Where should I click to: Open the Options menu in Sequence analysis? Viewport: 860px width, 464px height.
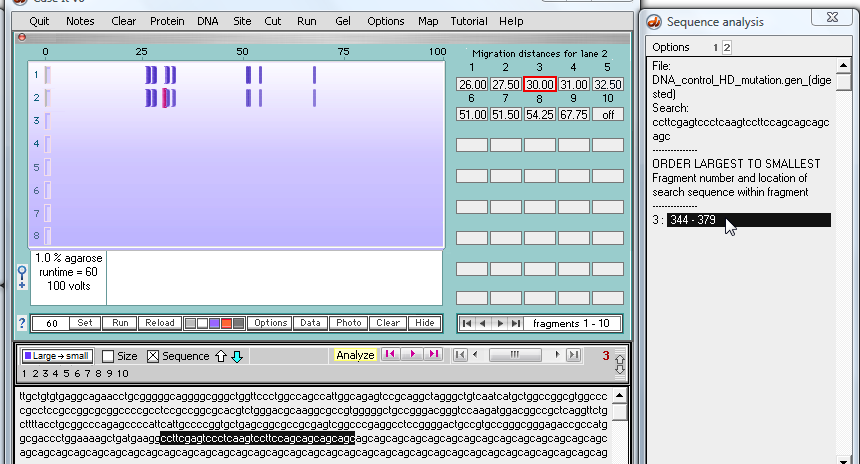pyautogui.click(x=670, y=47)
